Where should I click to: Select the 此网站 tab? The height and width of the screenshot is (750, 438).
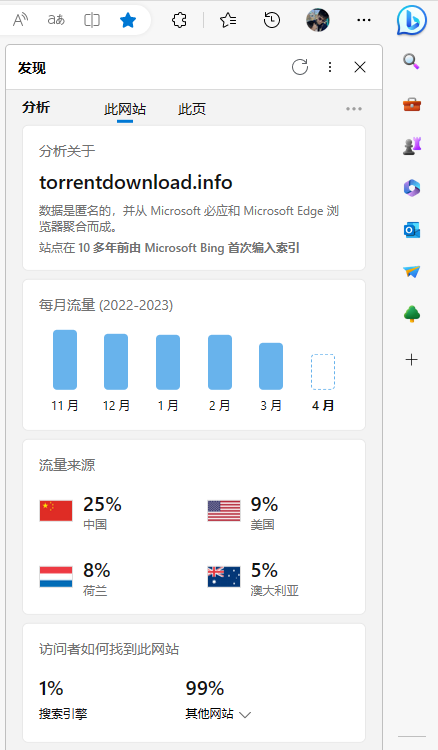click(x=125, y=109)
